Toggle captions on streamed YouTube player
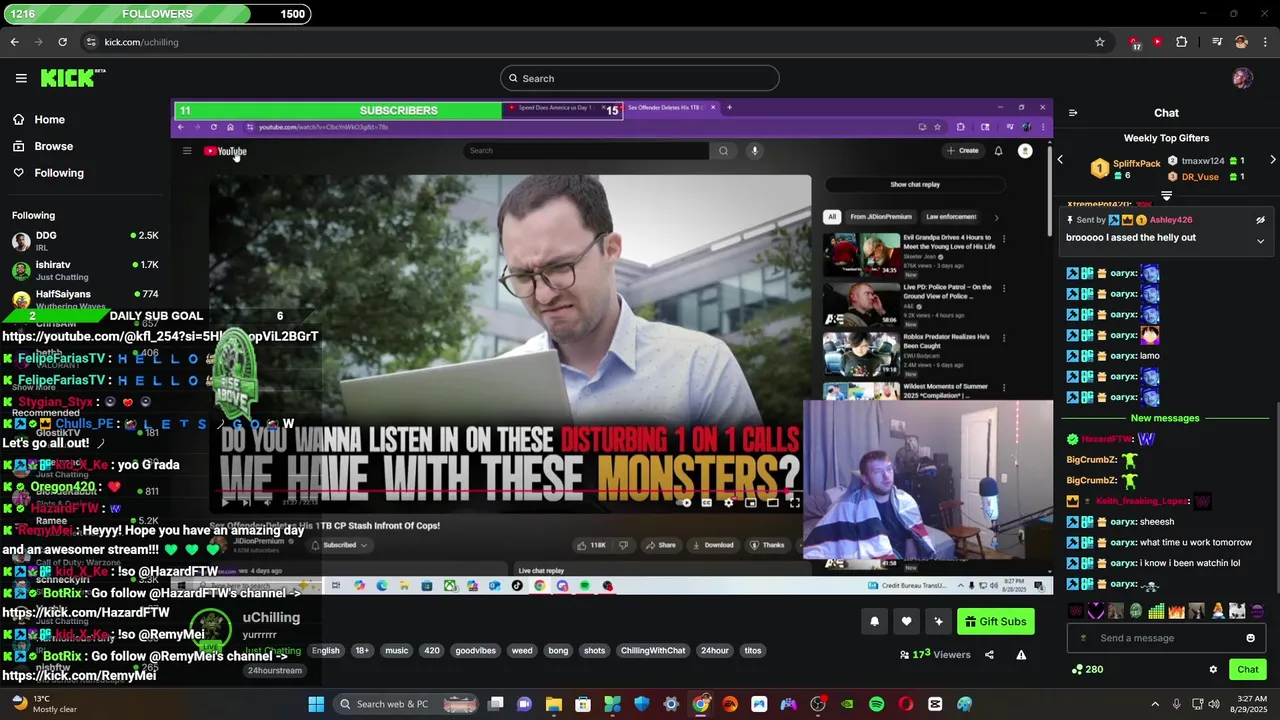 (x=706, y=503)
